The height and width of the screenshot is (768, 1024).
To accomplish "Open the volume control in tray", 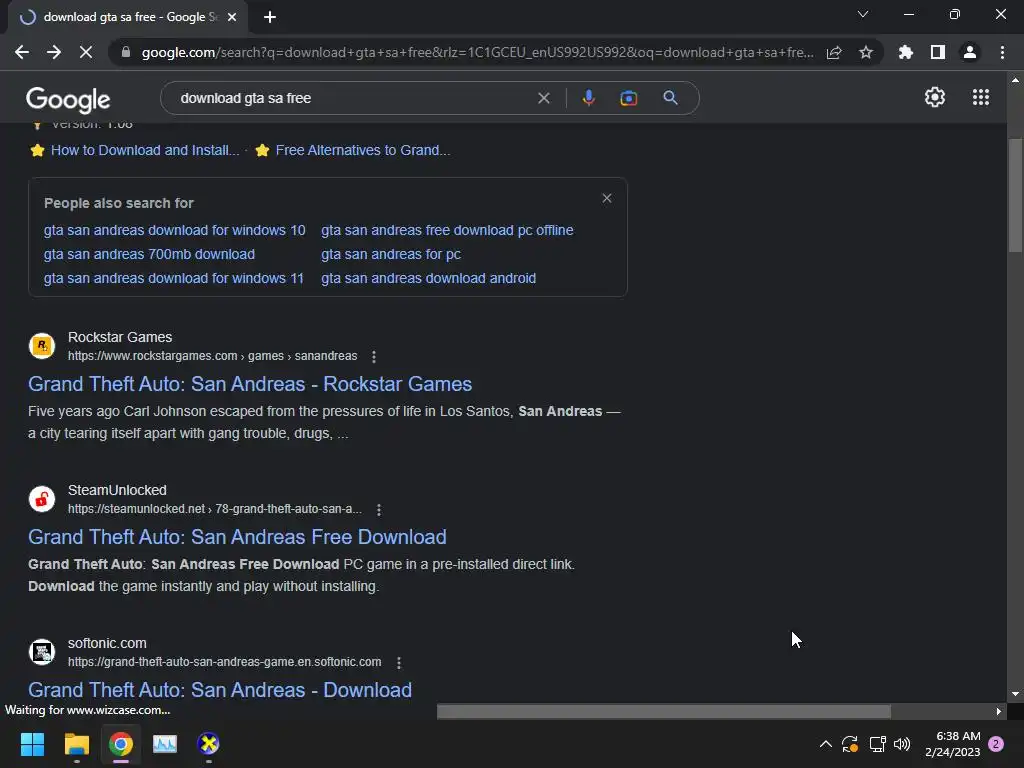I will [902, 744].
